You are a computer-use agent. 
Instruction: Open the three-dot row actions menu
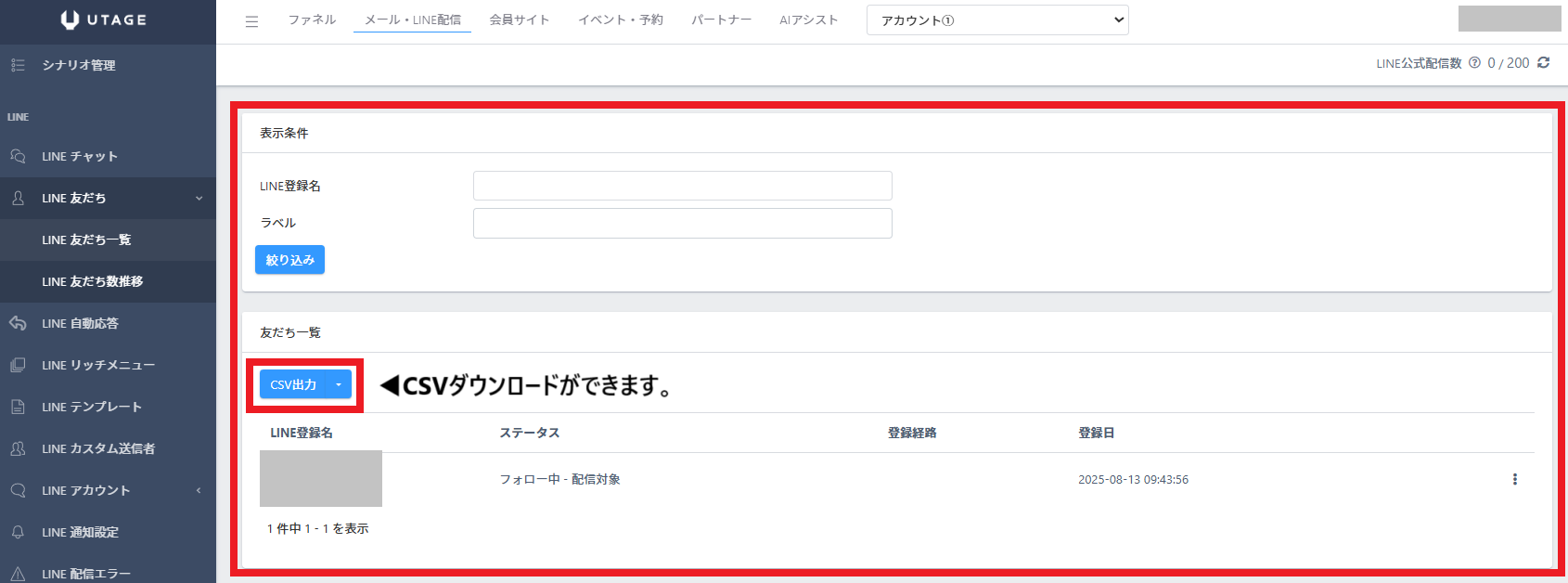1515,479
